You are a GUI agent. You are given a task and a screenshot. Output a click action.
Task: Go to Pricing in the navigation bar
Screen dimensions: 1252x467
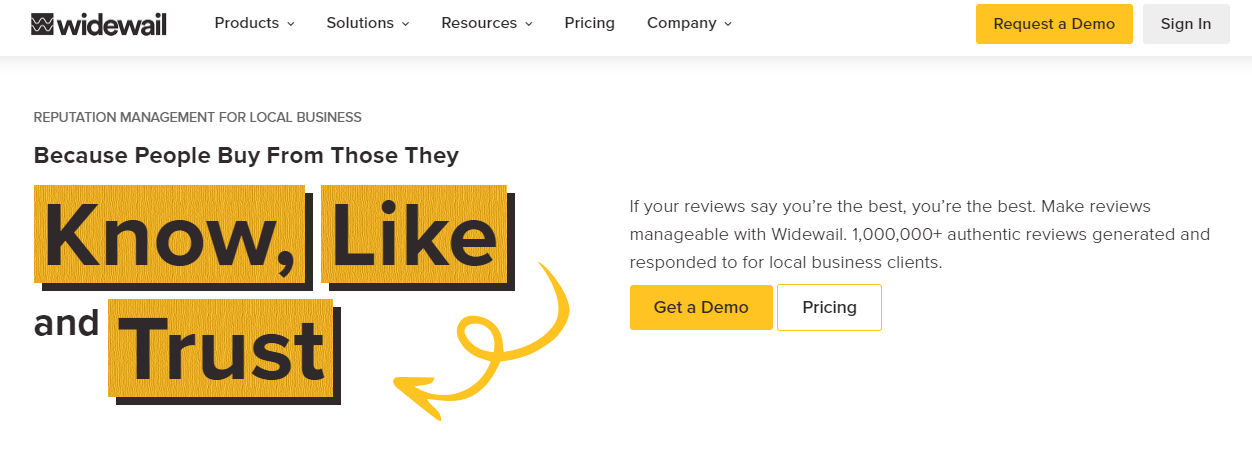click(589, 23)
